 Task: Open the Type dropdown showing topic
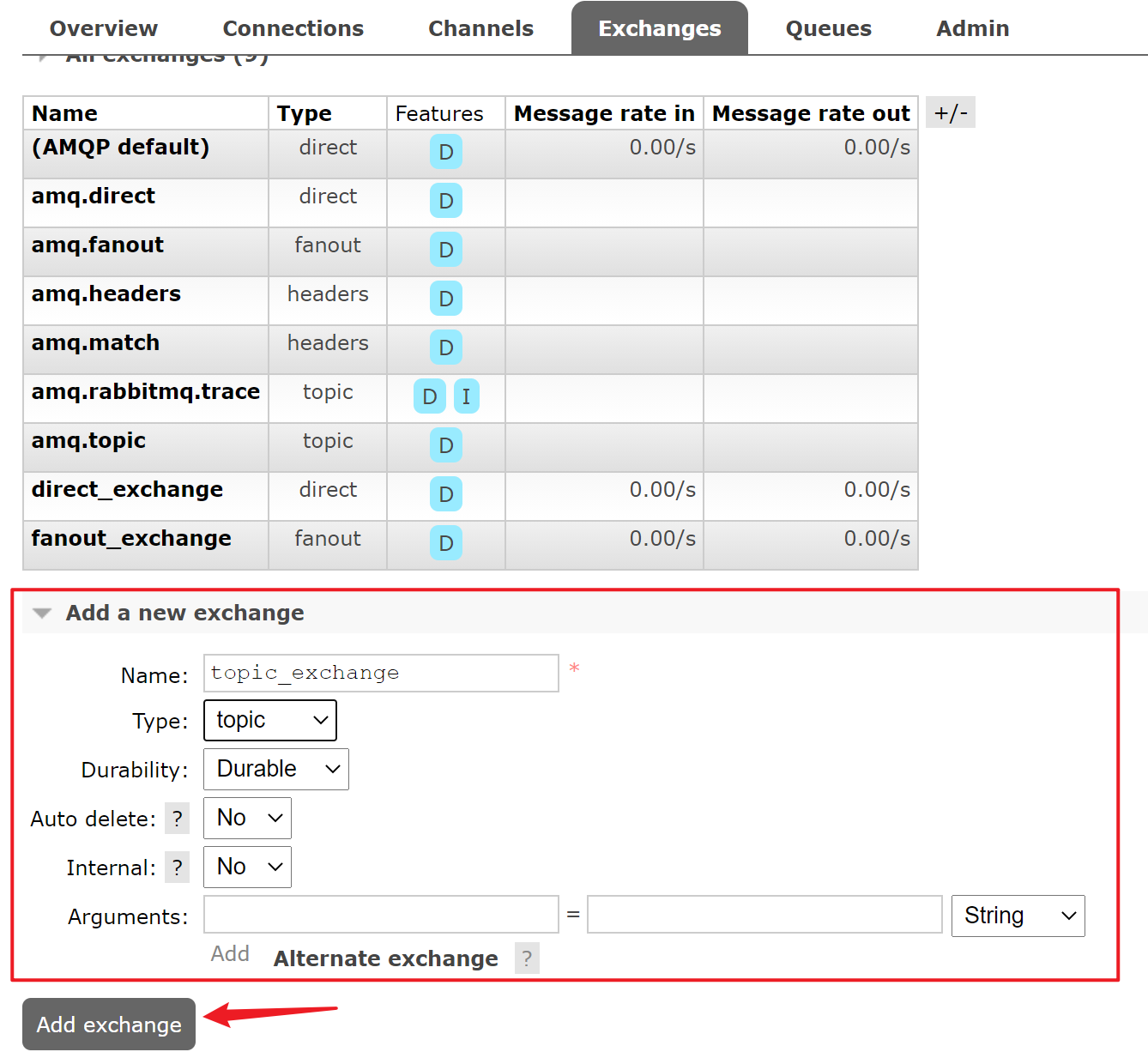pyautogui.click(x=270, y=720)
